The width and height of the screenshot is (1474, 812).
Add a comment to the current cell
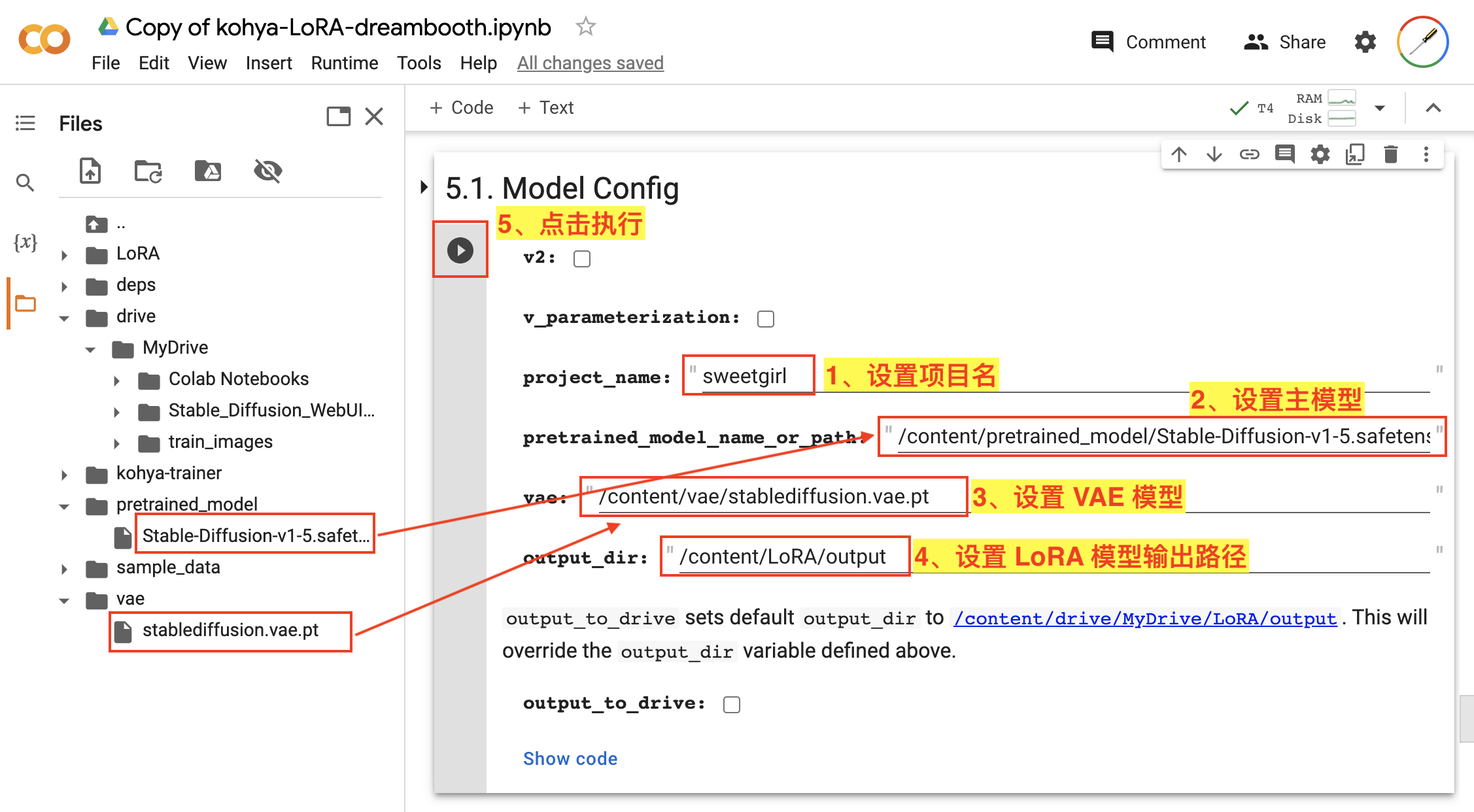coord(1285,154)
